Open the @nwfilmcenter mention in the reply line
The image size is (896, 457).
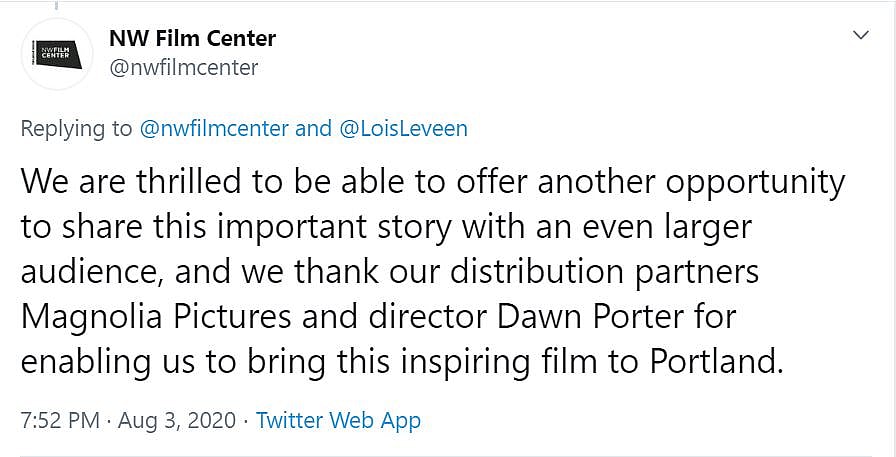tap(214, 128)
